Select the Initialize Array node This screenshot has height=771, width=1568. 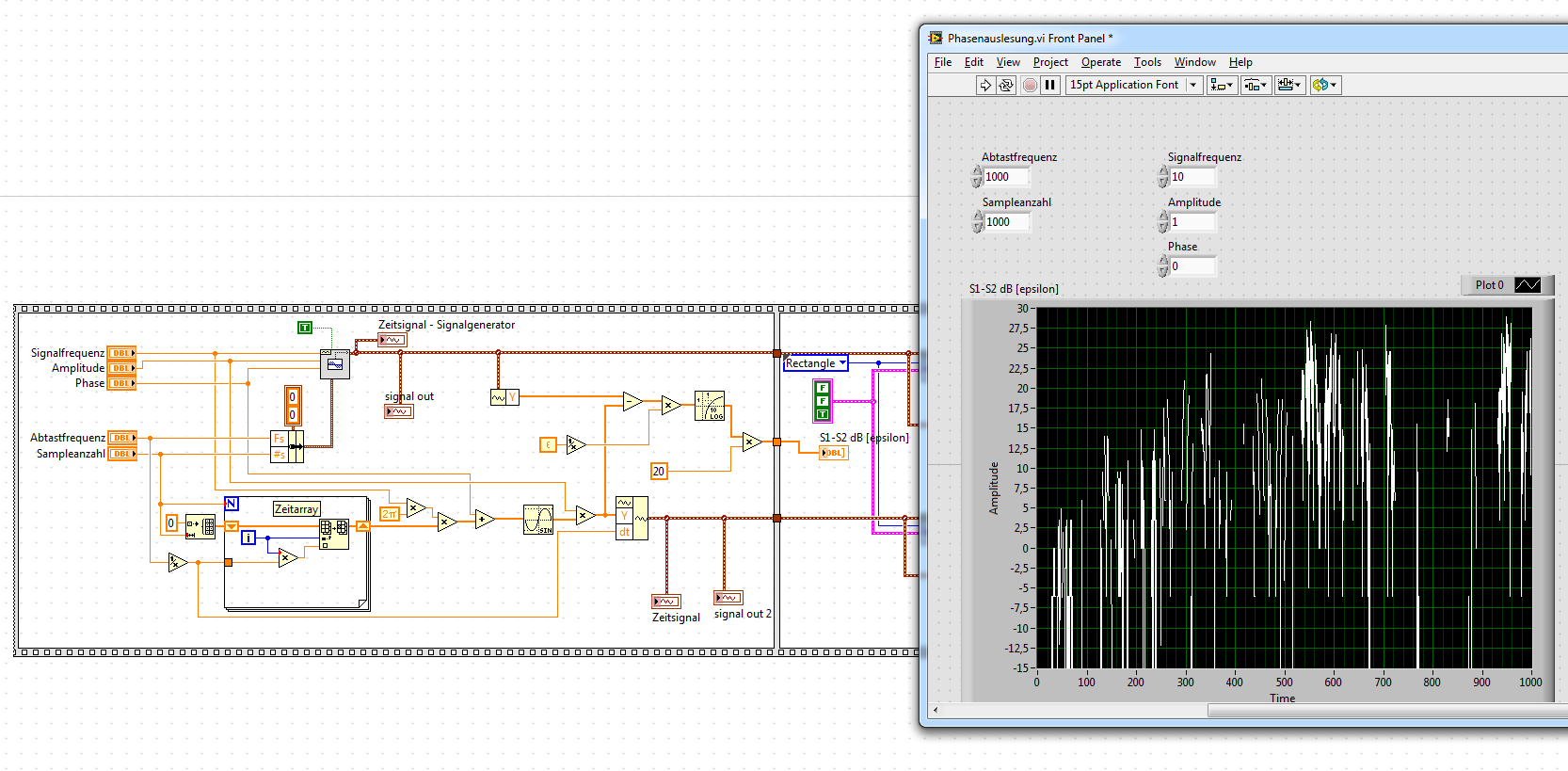point(200,526)
